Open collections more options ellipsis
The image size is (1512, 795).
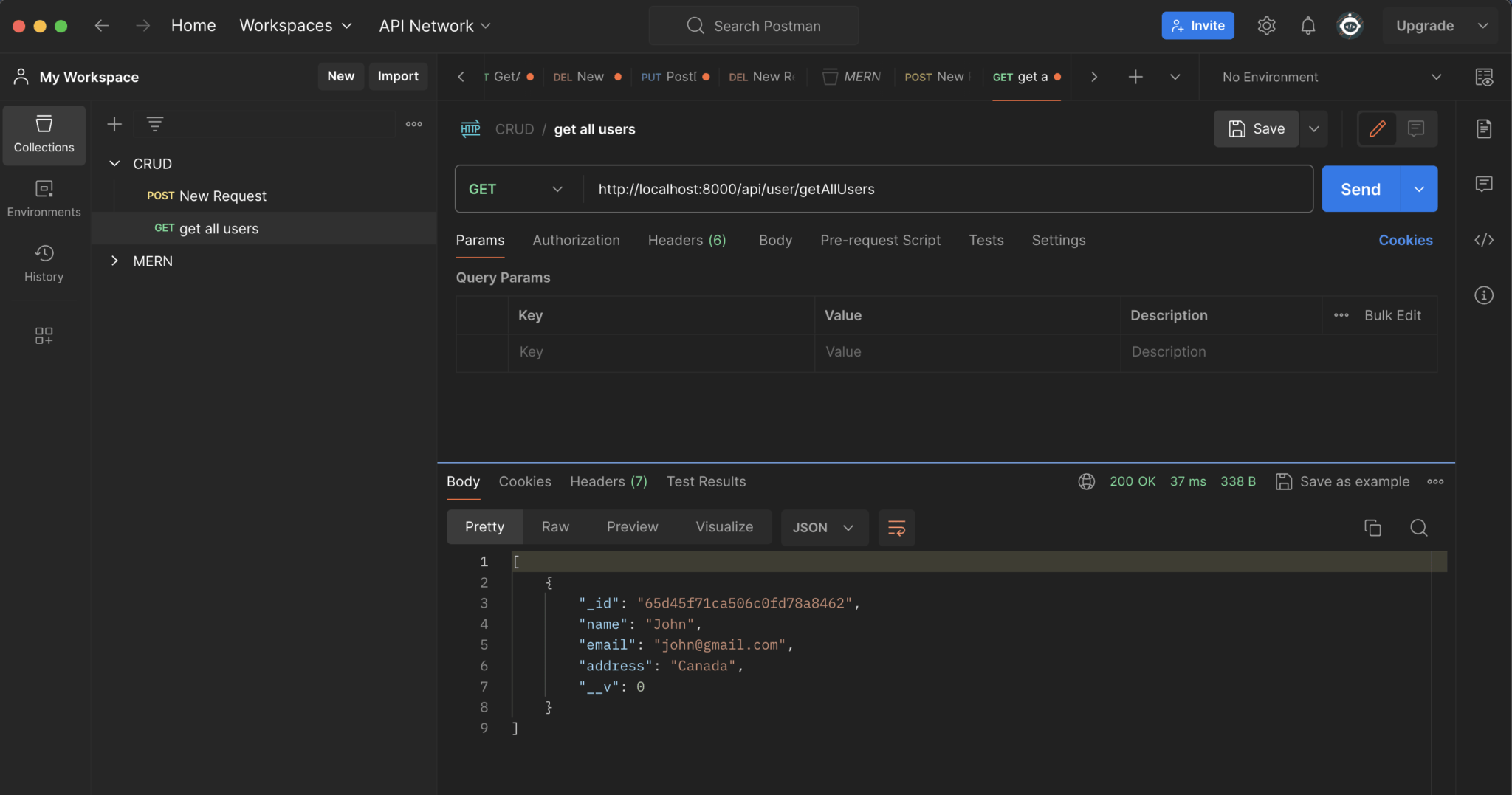(414, 124)
